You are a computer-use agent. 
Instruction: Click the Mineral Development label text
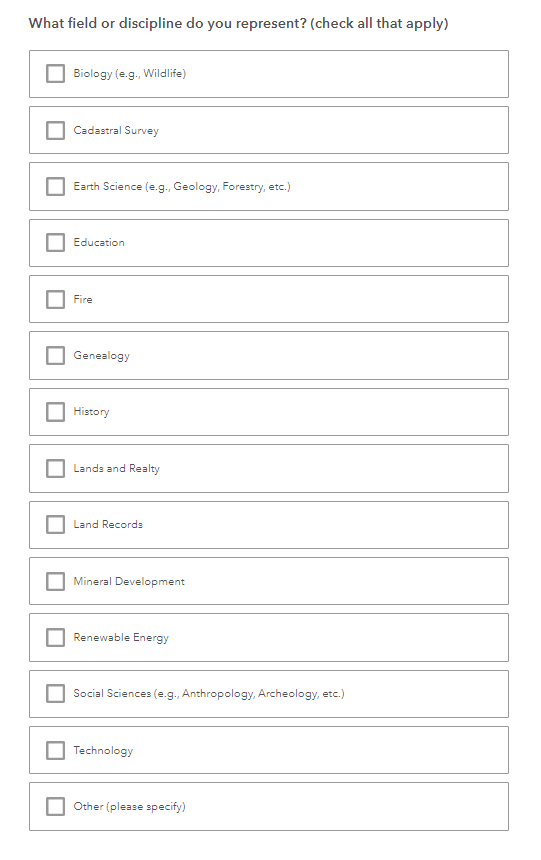click(129, 581)
